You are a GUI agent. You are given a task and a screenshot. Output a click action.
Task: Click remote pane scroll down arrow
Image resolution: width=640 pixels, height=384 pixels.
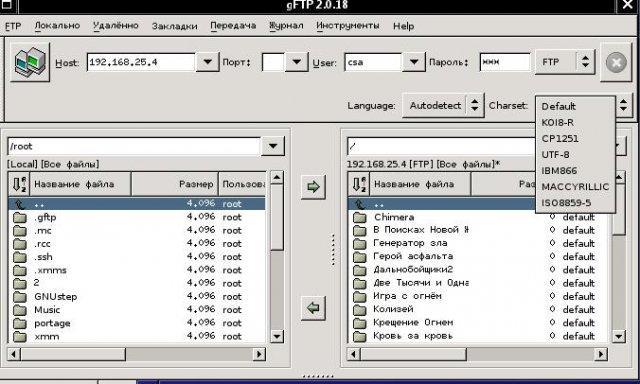(x=619, y=336)
